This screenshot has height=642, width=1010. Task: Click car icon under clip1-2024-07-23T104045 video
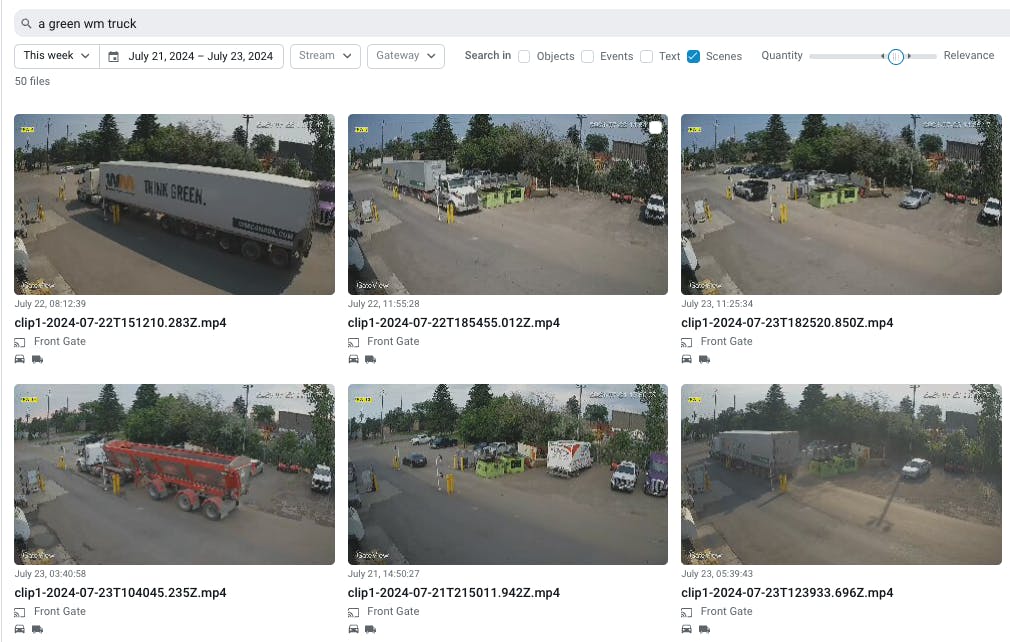coord(20,629)
